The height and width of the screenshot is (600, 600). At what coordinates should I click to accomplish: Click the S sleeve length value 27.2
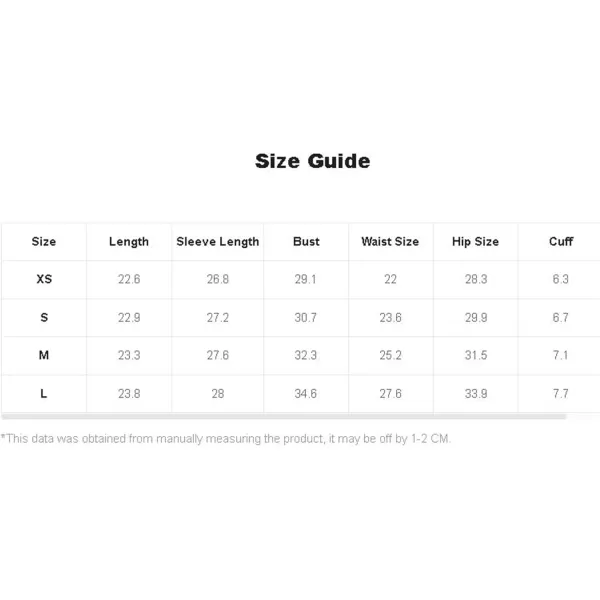pyautogui.click(x=218, y=318)
